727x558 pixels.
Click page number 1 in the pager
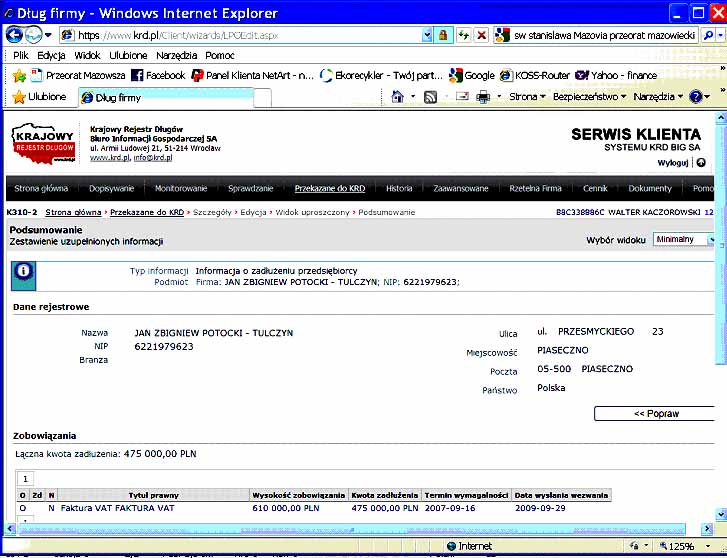click(x=26, y=479)
